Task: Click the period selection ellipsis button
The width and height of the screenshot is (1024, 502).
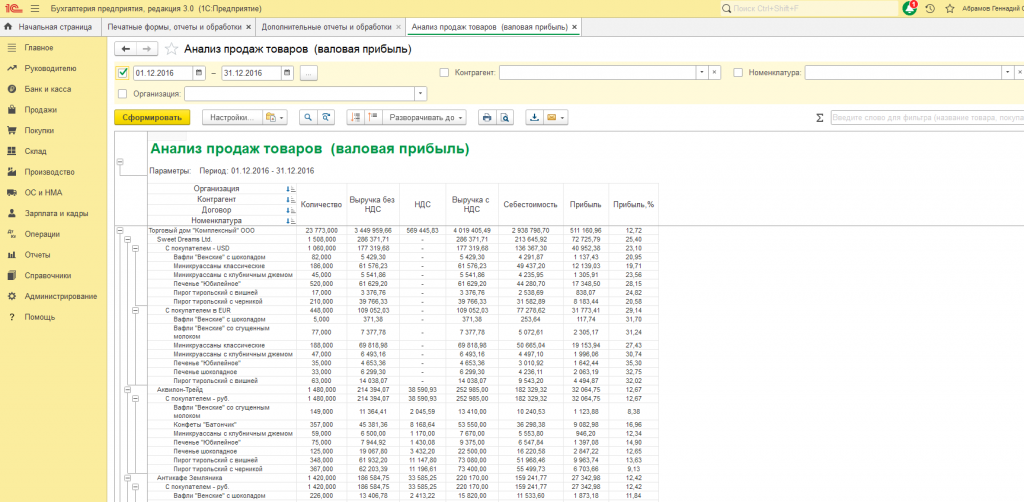Action: coord(309,73)
